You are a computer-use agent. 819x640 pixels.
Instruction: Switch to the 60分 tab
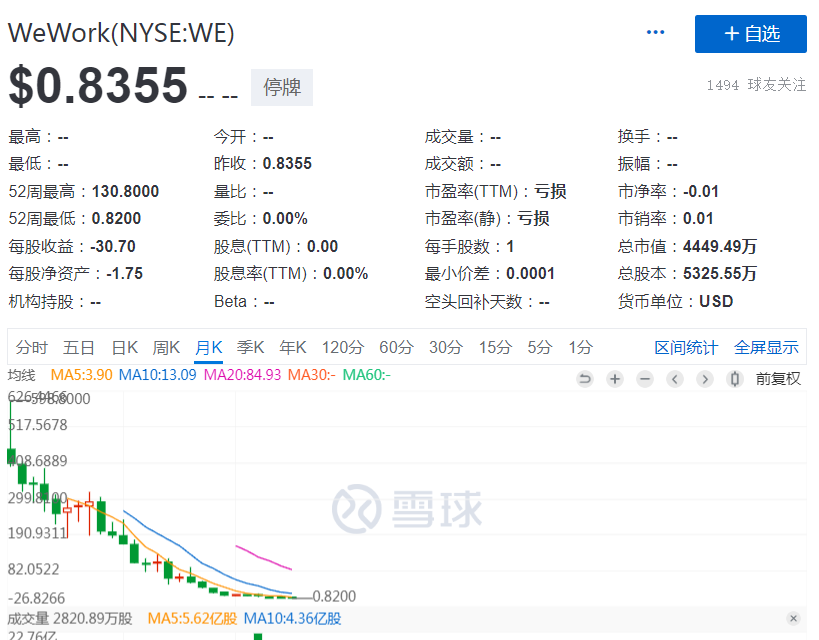point(396,347)
